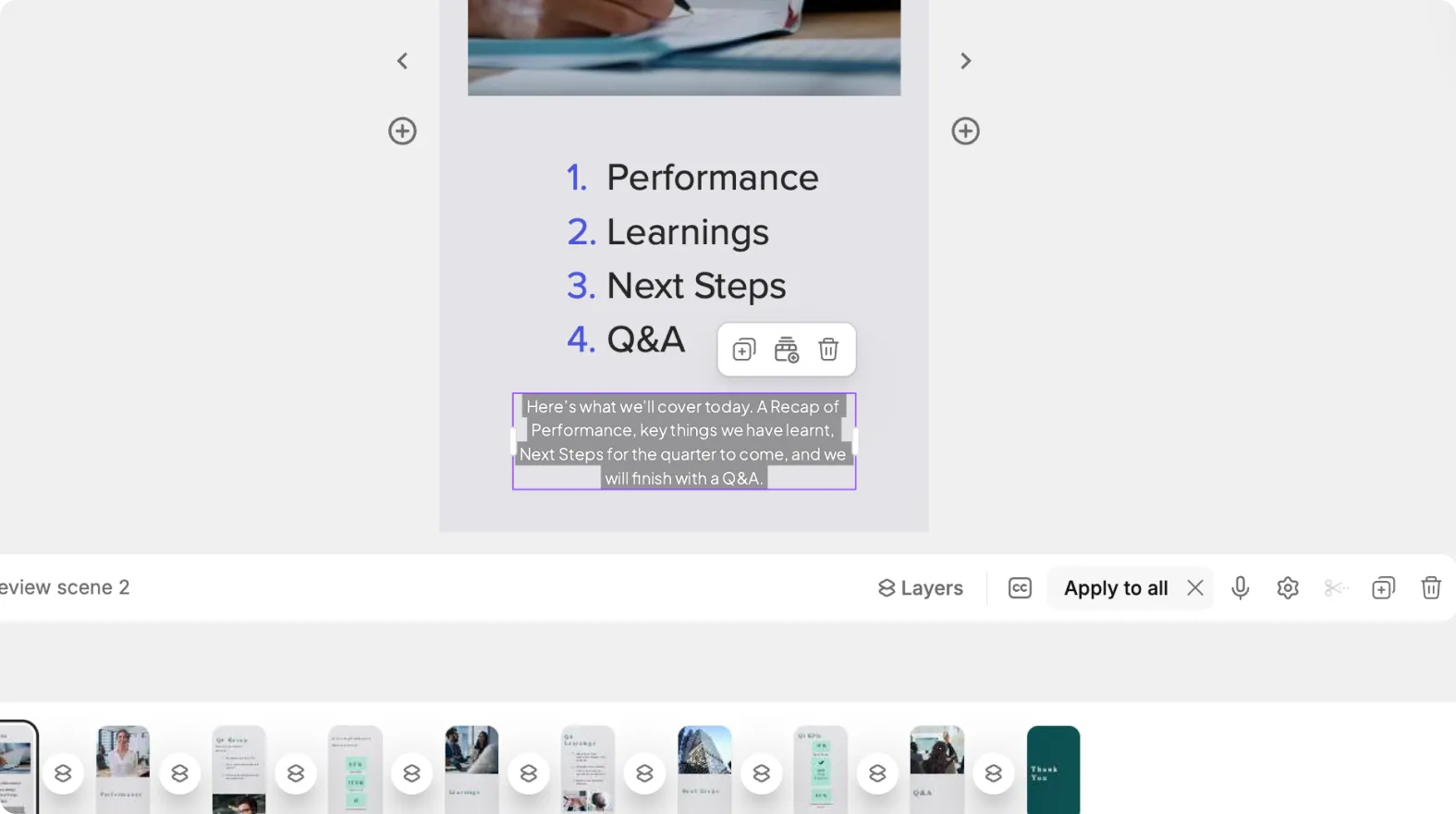Image resolution: width=1456 pixels, height=814 pixels.
Task: Select the Next Steps building scene thumbnail
Action: click(x=704, y=770)
